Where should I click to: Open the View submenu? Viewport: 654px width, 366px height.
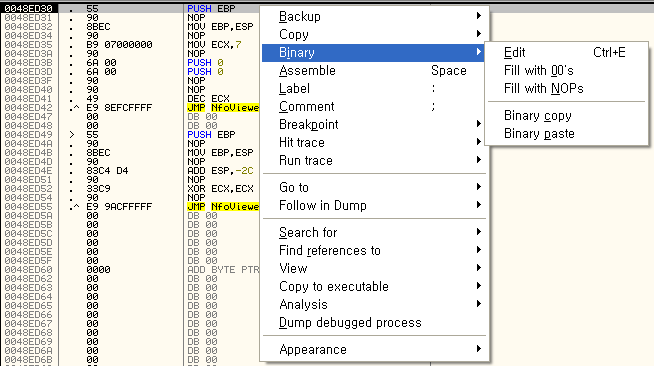(x=373, y=268)
